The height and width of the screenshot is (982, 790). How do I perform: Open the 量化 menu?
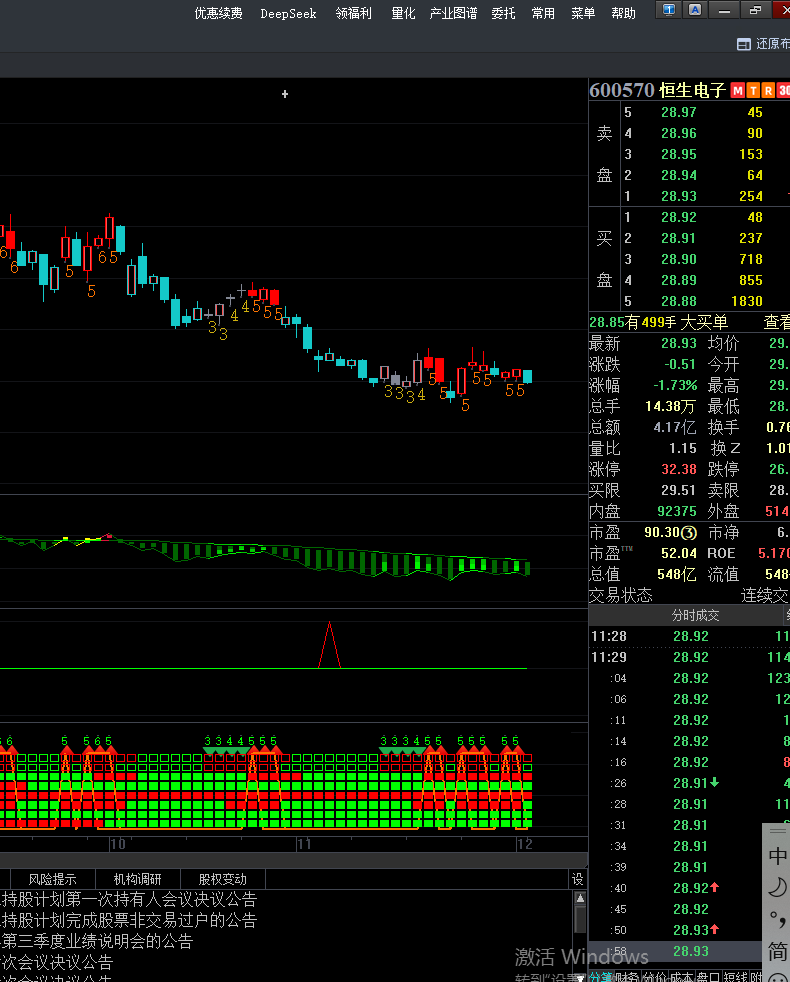tap(403, 13)
